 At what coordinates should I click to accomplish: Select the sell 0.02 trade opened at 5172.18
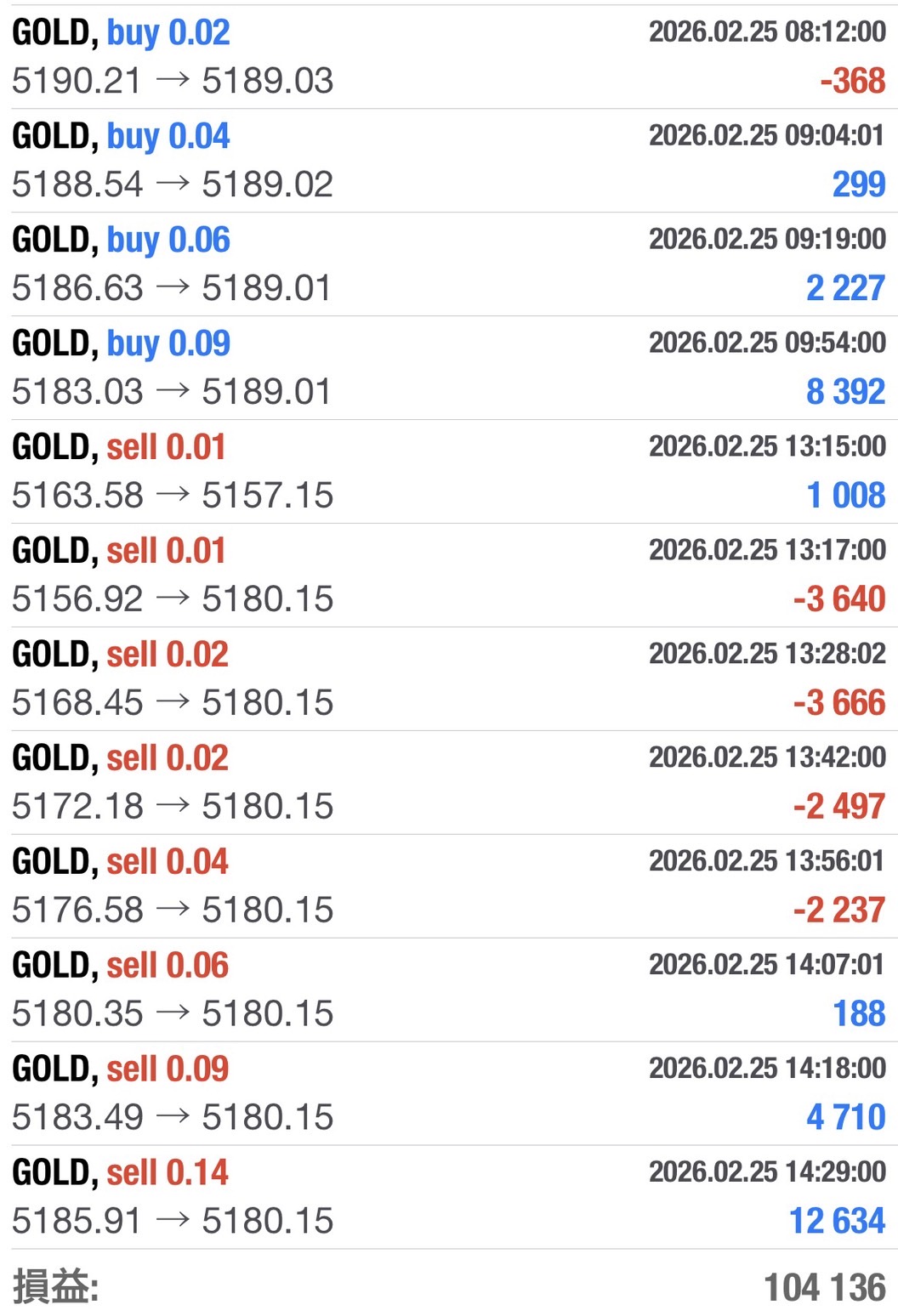(120, 759)
